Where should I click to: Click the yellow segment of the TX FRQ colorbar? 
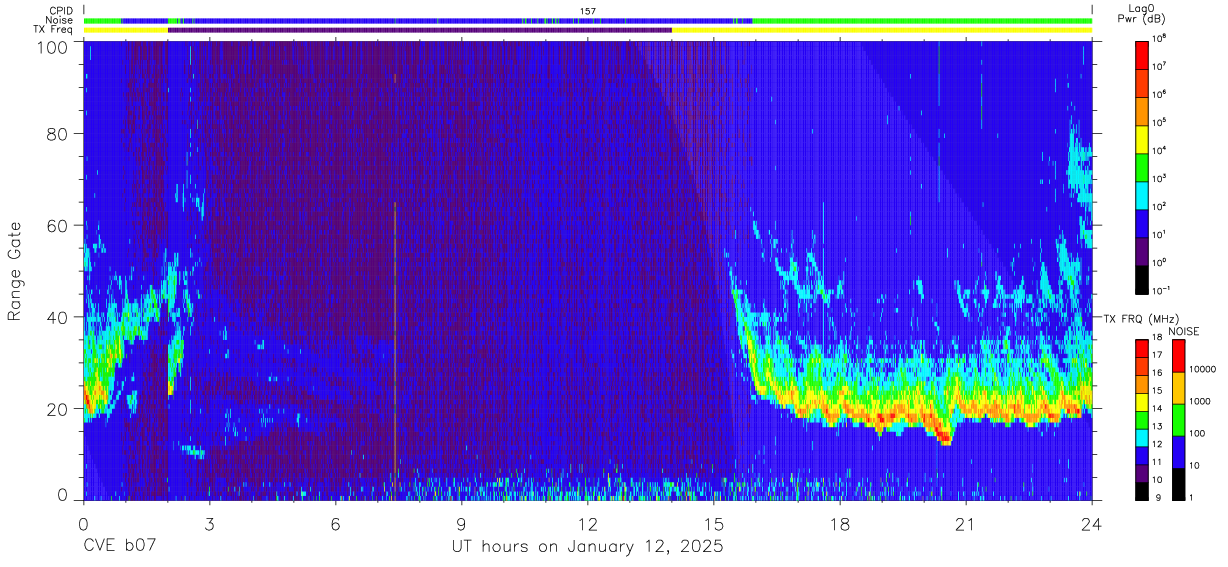pyautogui.click(x=1143, y=401)
